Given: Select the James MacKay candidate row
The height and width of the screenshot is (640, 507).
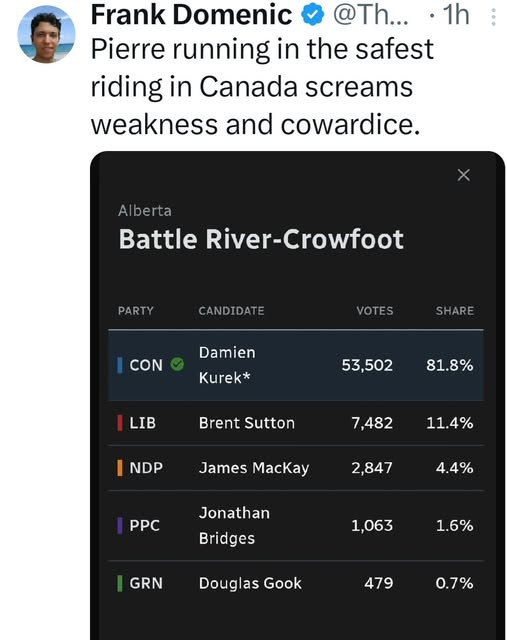Looking at the screenshot, I should pos(296,468).
